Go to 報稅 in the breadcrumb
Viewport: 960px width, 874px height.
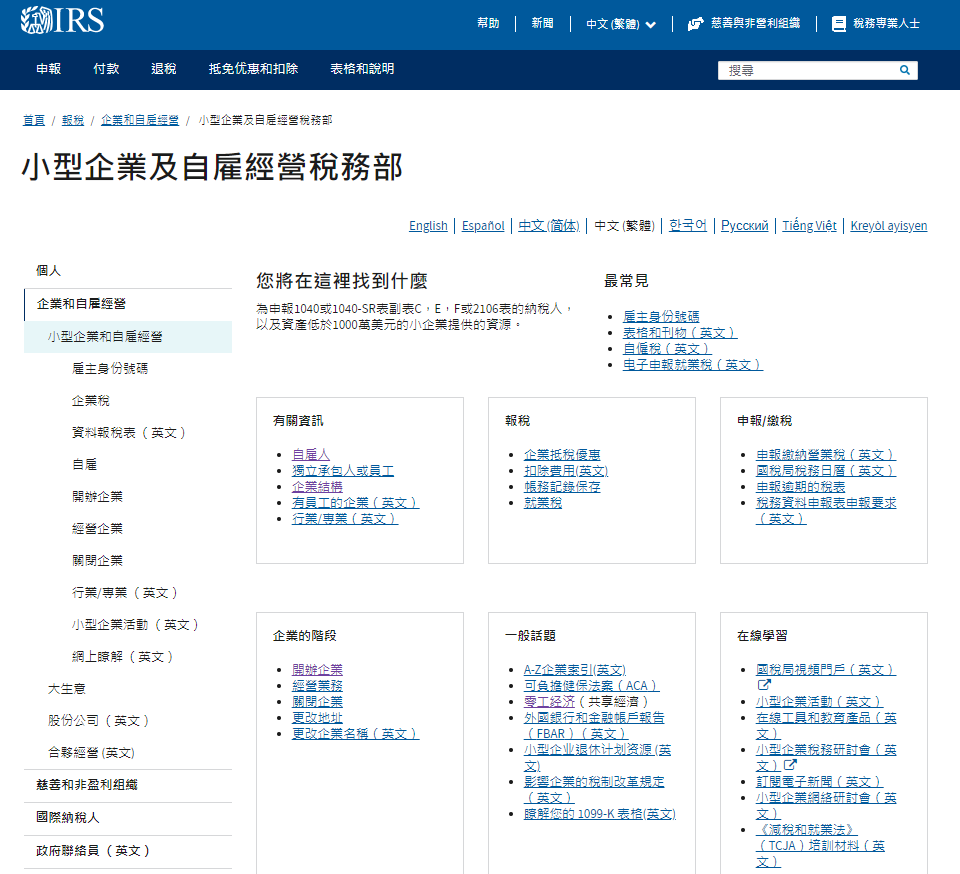73,120
